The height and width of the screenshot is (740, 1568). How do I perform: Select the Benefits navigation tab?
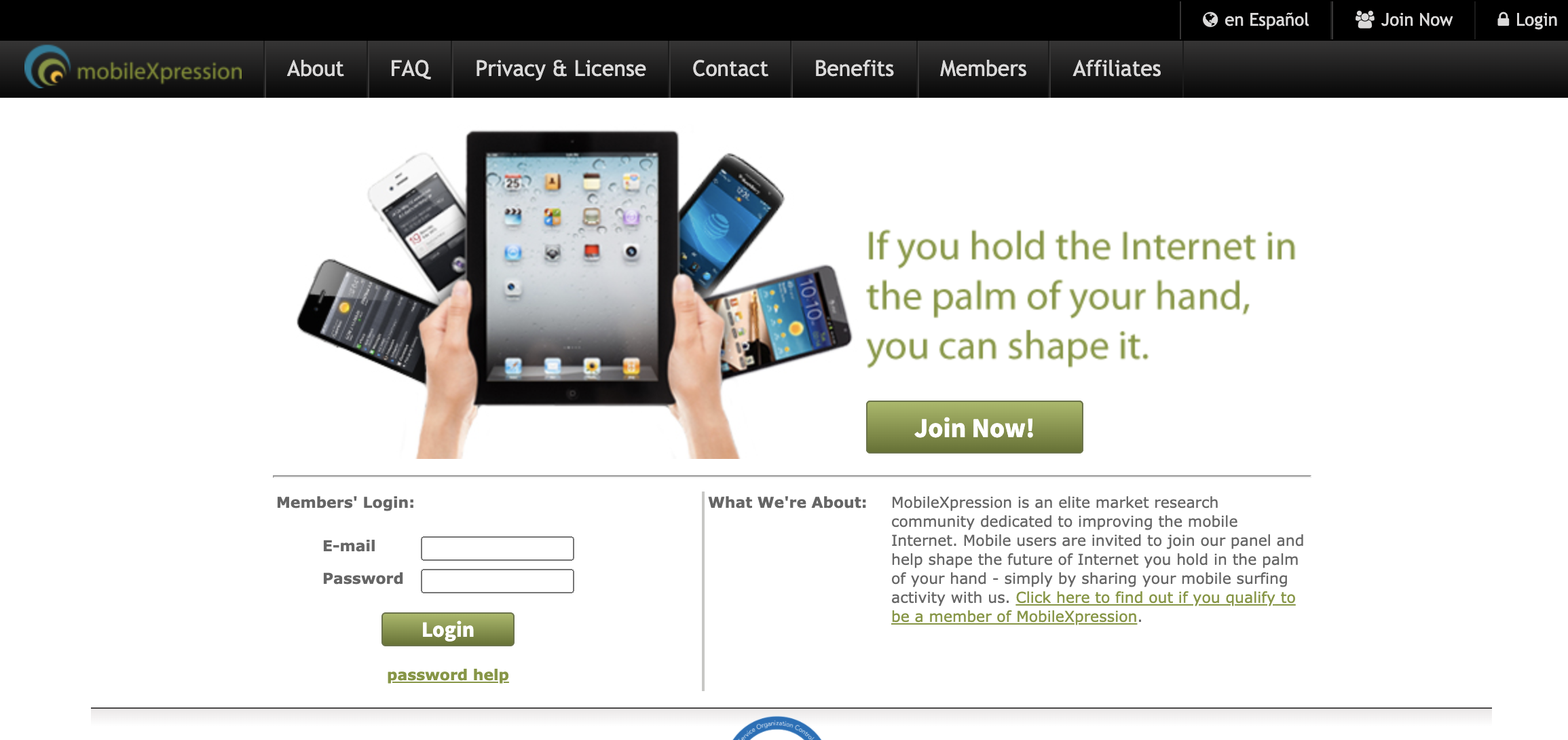click(854, 68)
